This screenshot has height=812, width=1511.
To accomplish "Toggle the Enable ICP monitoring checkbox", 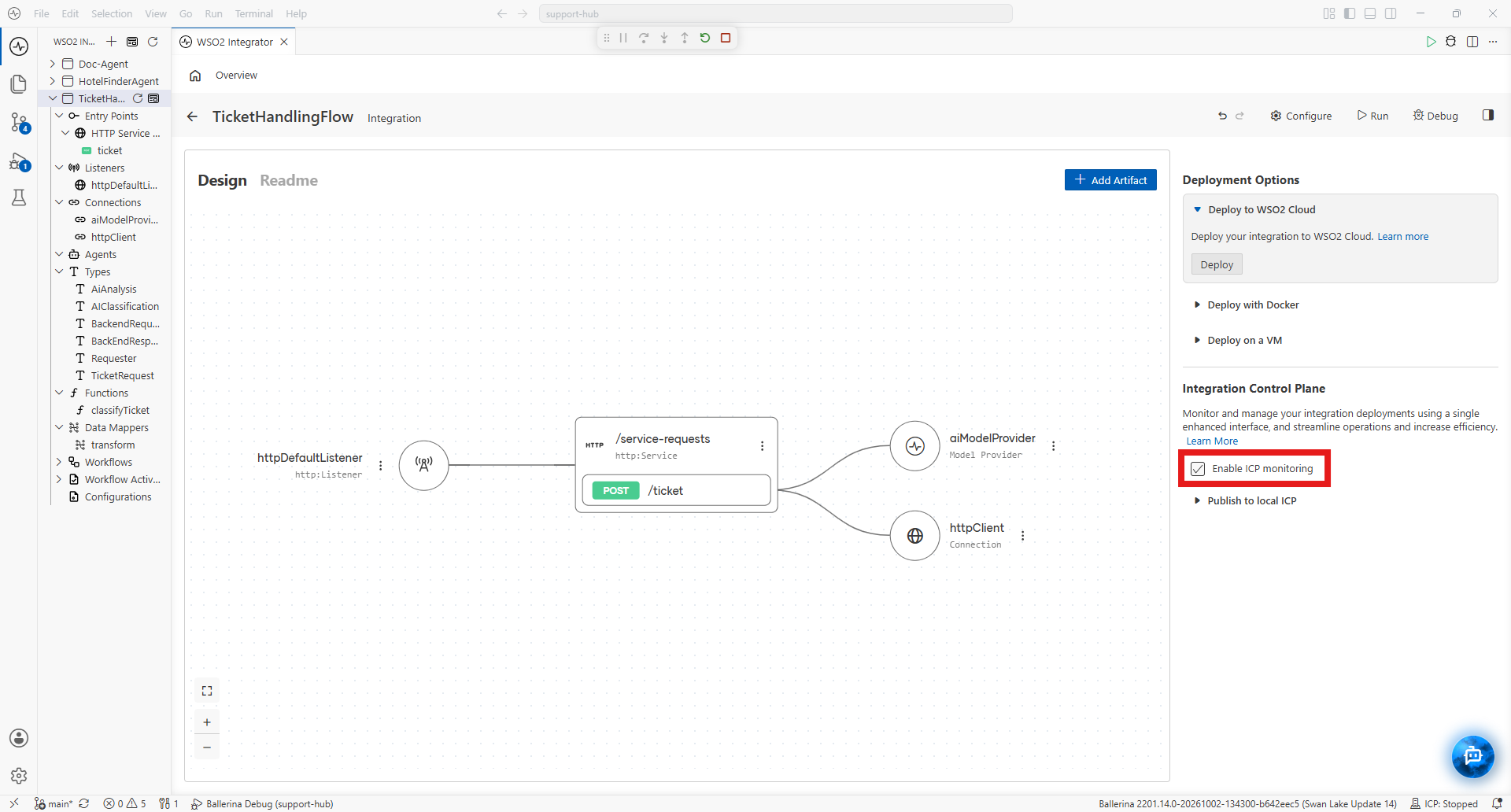I will (1198, 469).
